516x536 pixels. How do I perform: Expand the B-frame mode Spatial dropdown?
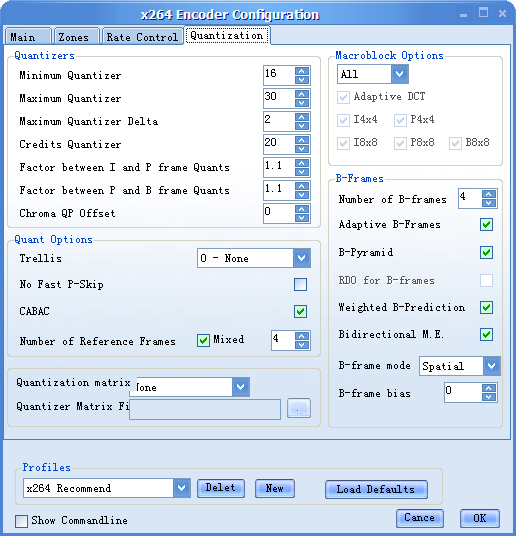[x=491, y=366]
